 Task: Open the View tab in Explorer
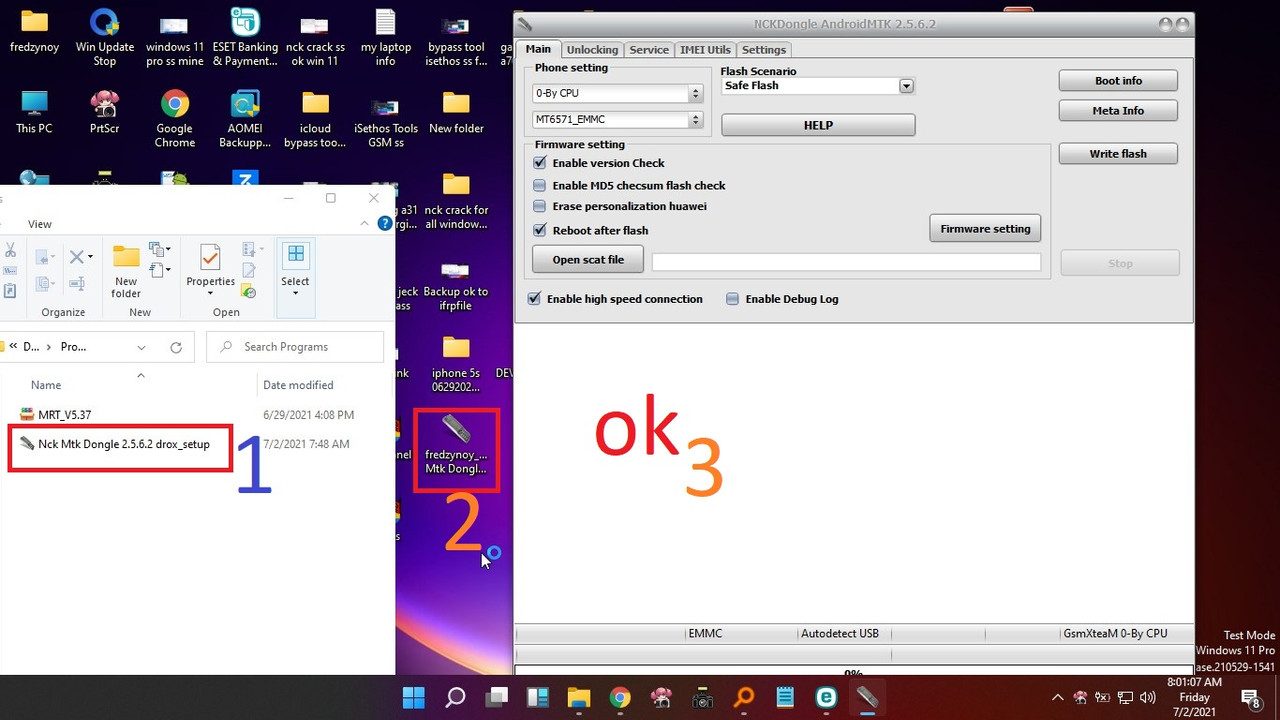40,224
